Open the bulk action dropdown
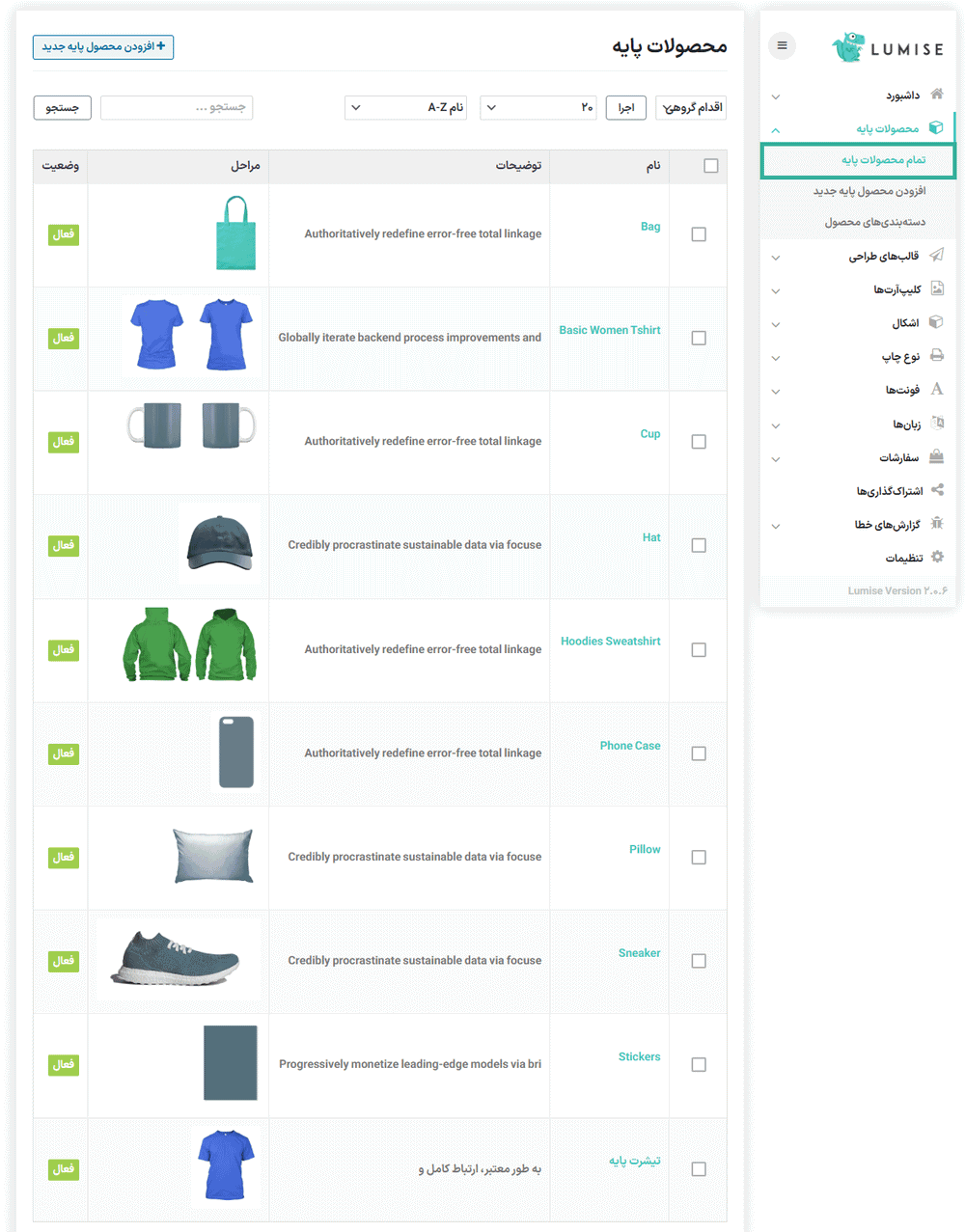This screenshot has width=965, height=1232. pyautogui.click(x=691, y=108)
